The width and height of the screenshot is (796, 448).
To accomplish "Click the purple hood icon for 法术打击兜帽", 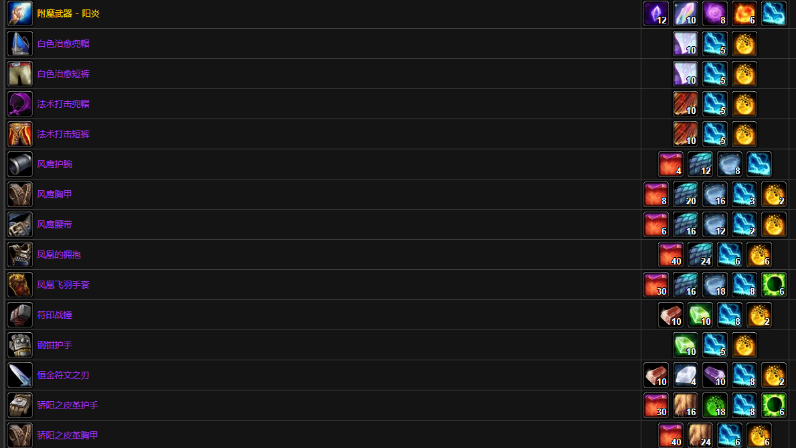I will pyautogui.click(x=20, y=104).
